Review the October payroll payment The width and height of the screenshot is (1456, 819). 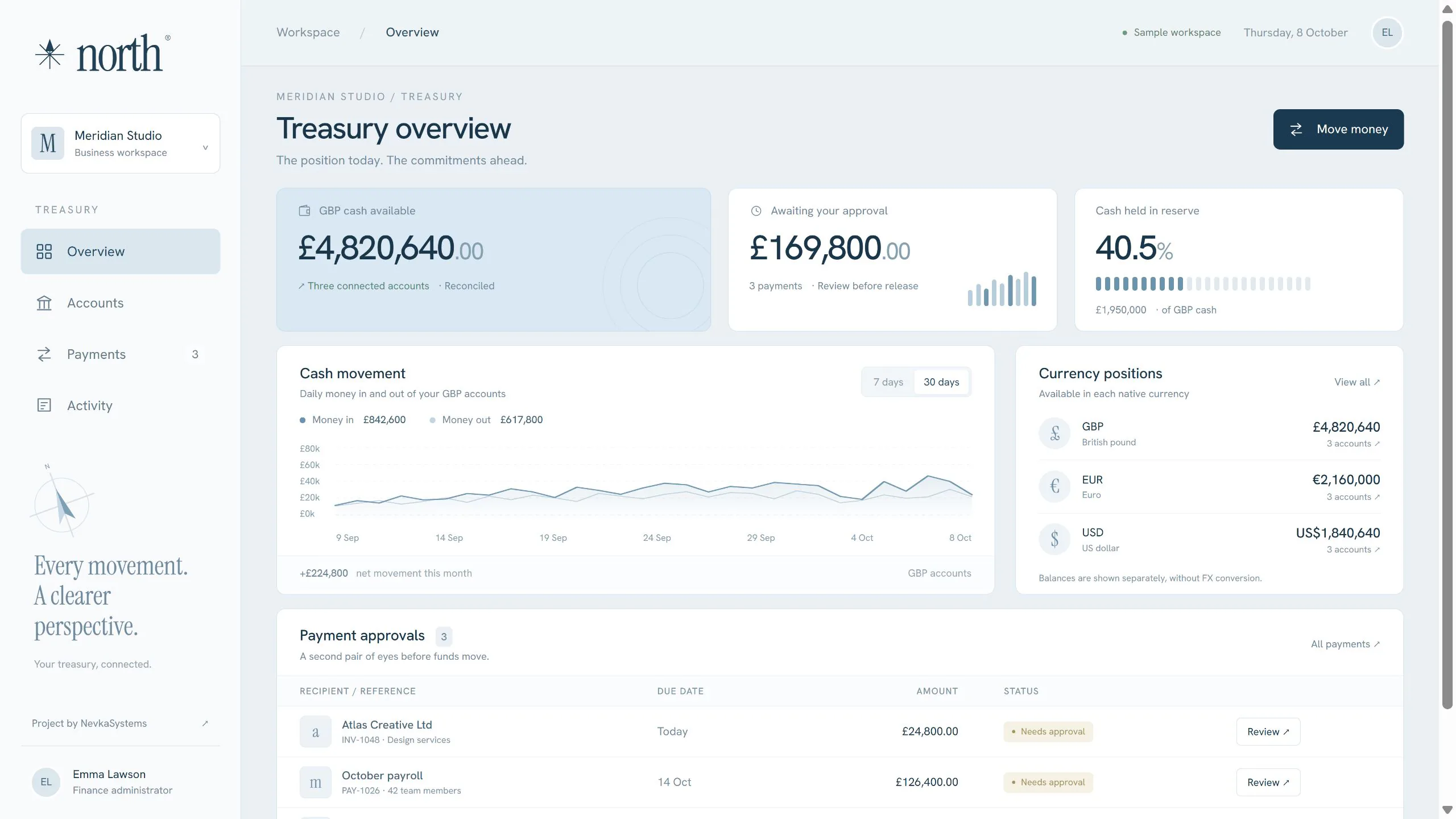point(1268,783)
